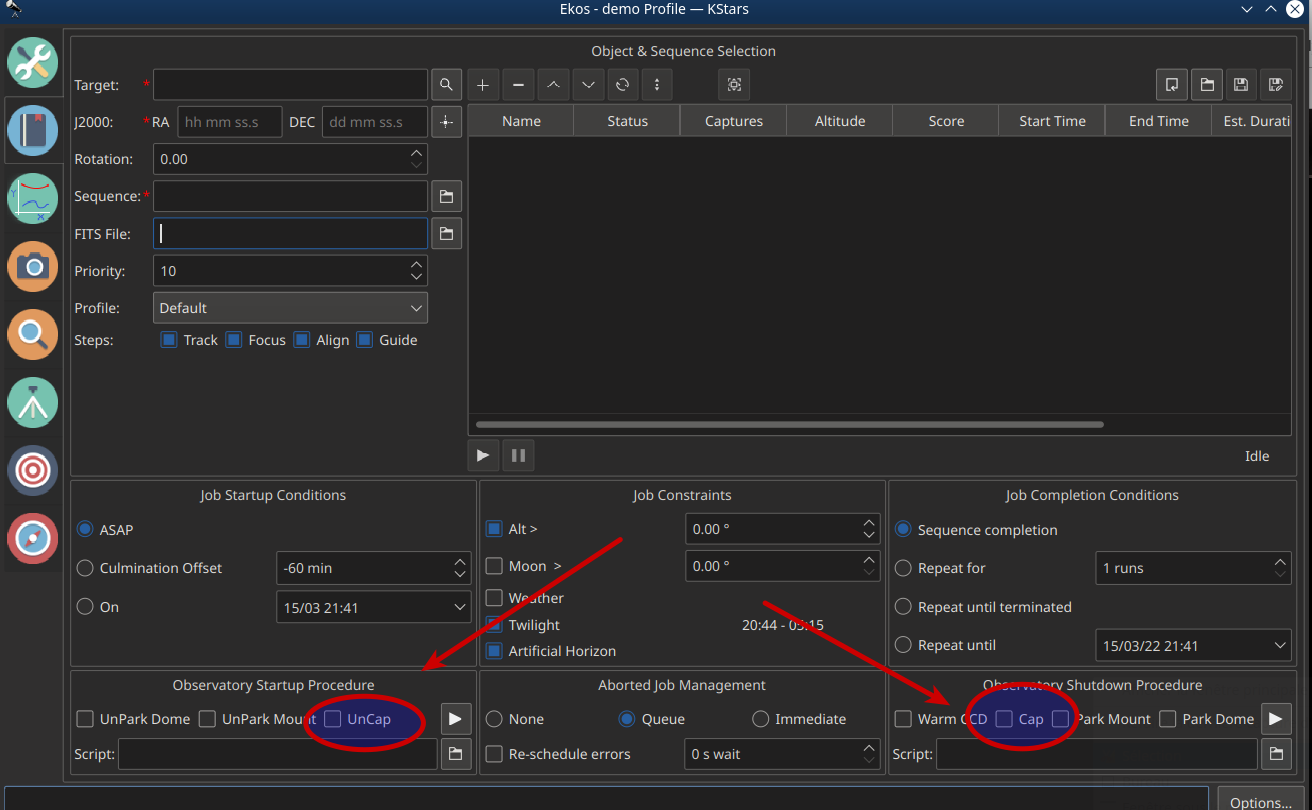Sort job table by Name column

(x=521, y=121)
